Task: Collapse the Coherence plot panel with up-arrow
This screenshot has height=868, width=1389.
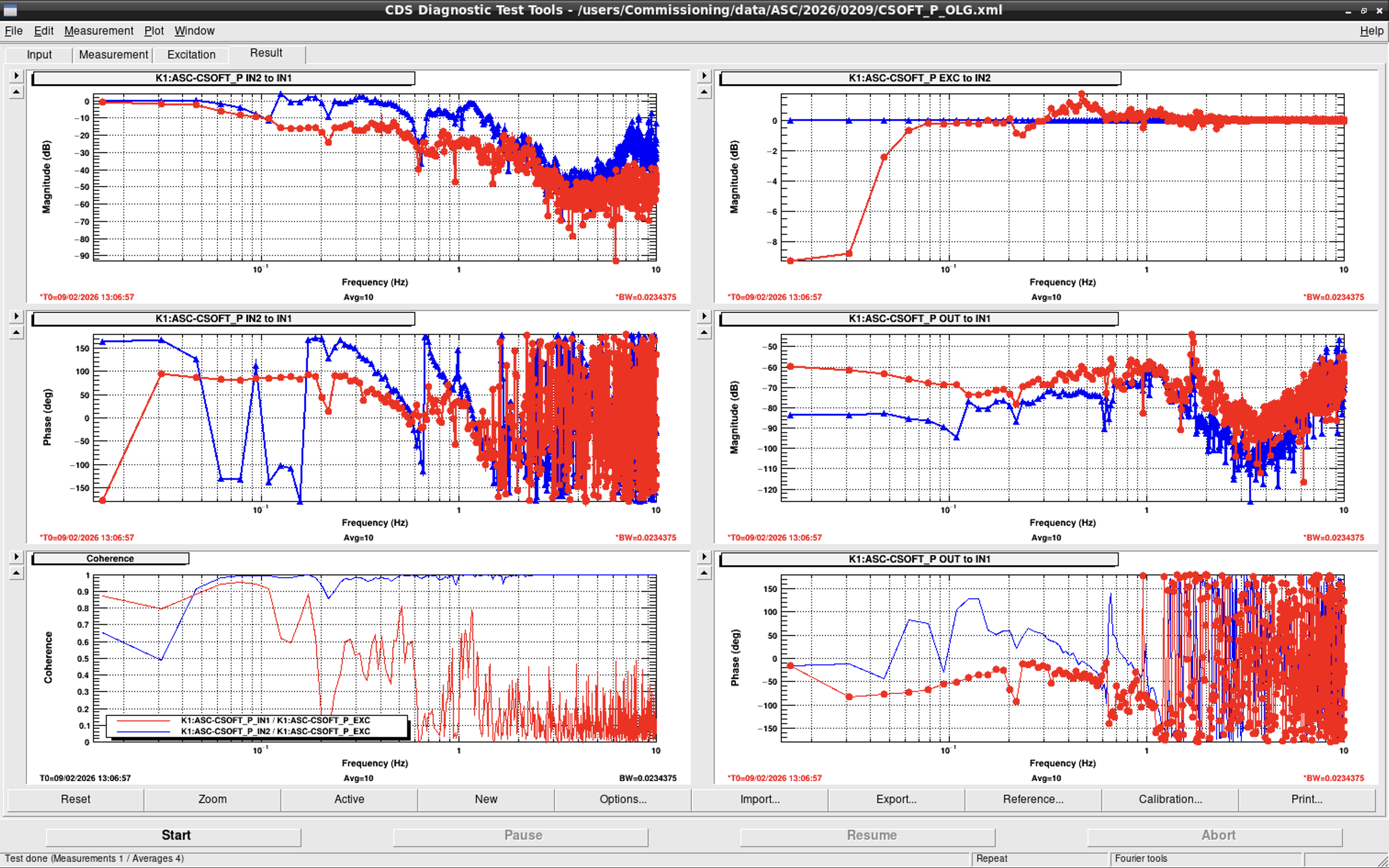Action: point(16,573)
